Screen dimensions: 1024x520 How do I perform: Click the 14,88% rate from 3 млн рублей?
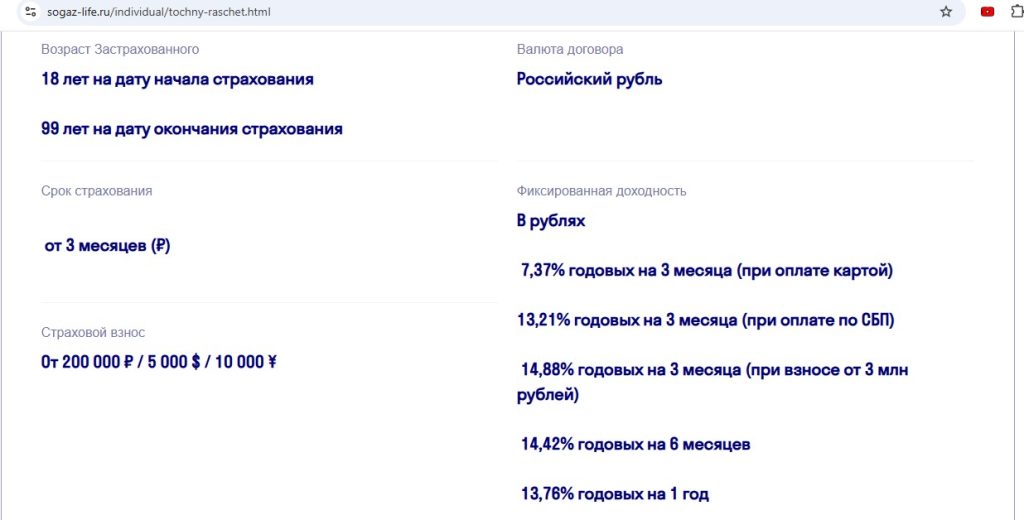point(712,383)
